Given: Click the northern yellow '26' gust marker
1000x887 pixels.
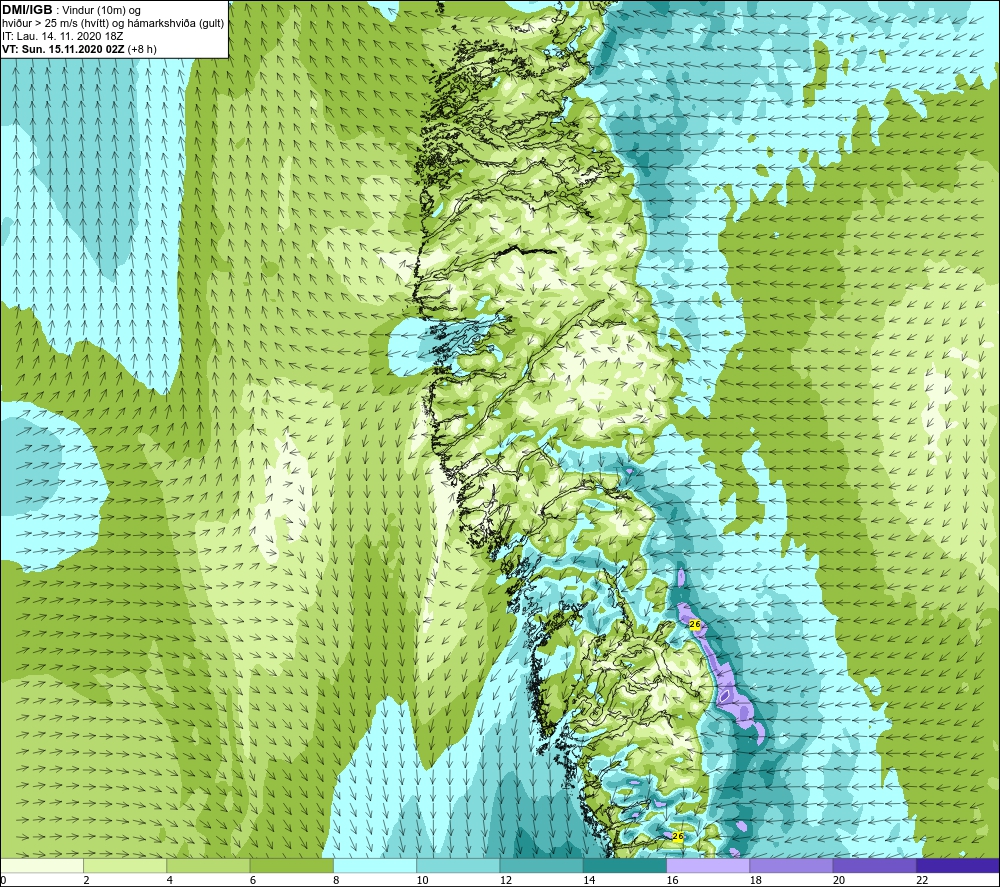Looking at the screenshot, I should pyautogui.click(x=695, y=624).
